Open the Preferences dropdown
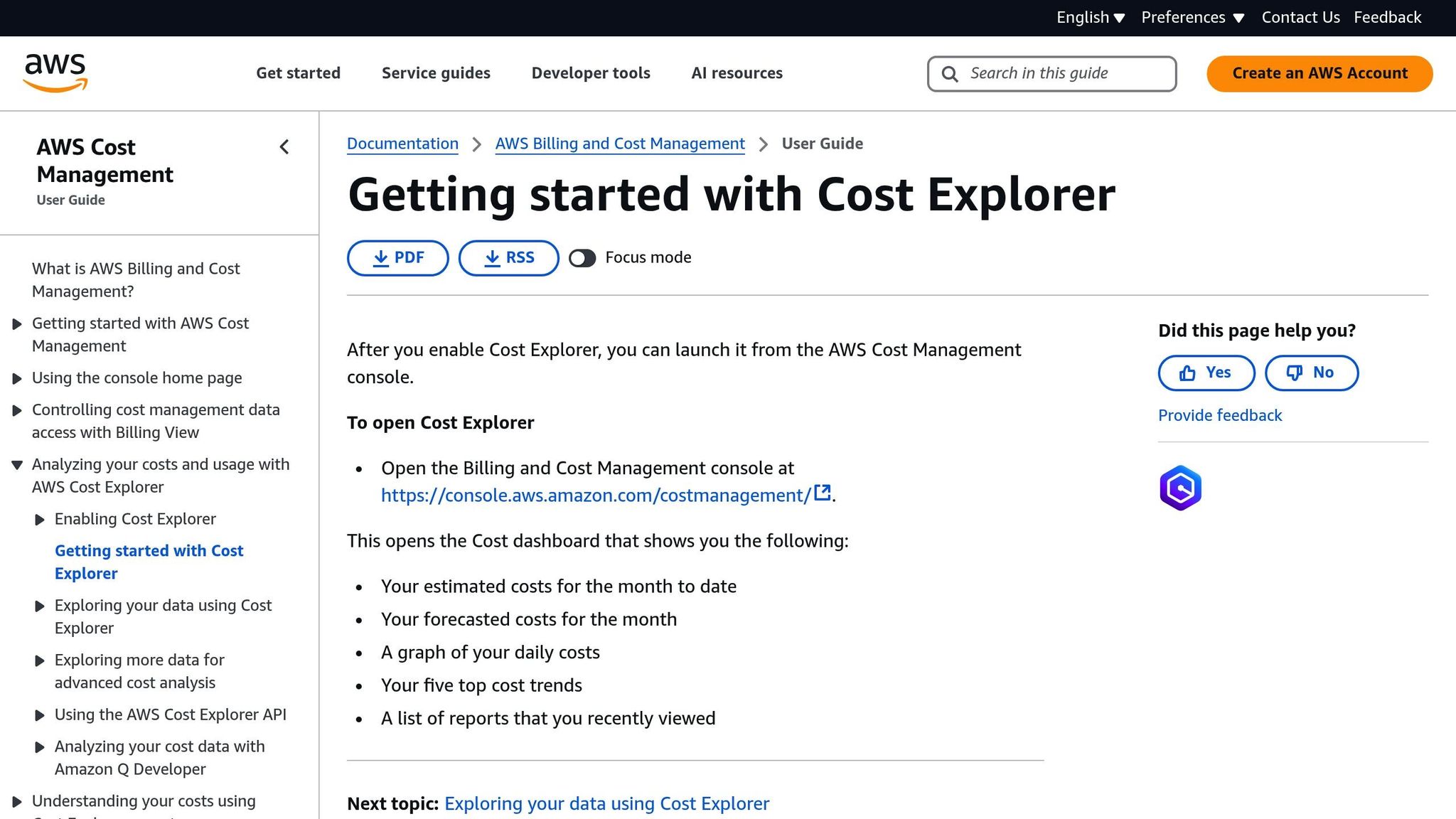The image size is (1456, 819). [x=1192, y=18]
